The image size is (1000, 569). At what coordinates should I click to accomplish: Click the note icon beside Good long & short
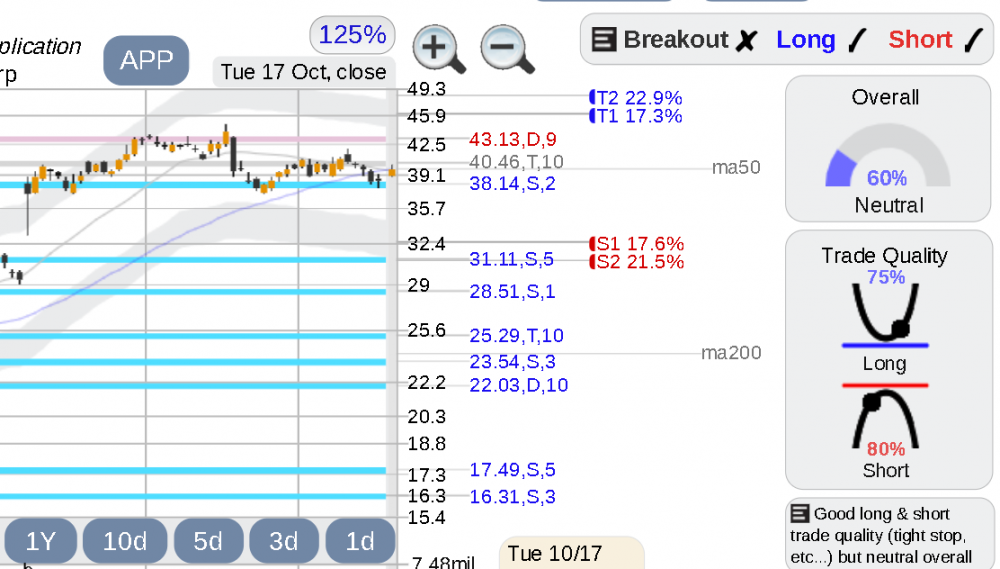[x=800, y=514]
